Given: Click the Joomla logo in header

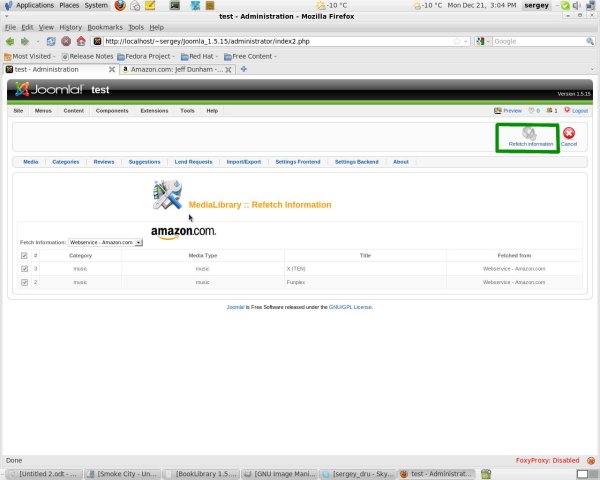Looking at the screenshot, I should [x=49, y=89].
